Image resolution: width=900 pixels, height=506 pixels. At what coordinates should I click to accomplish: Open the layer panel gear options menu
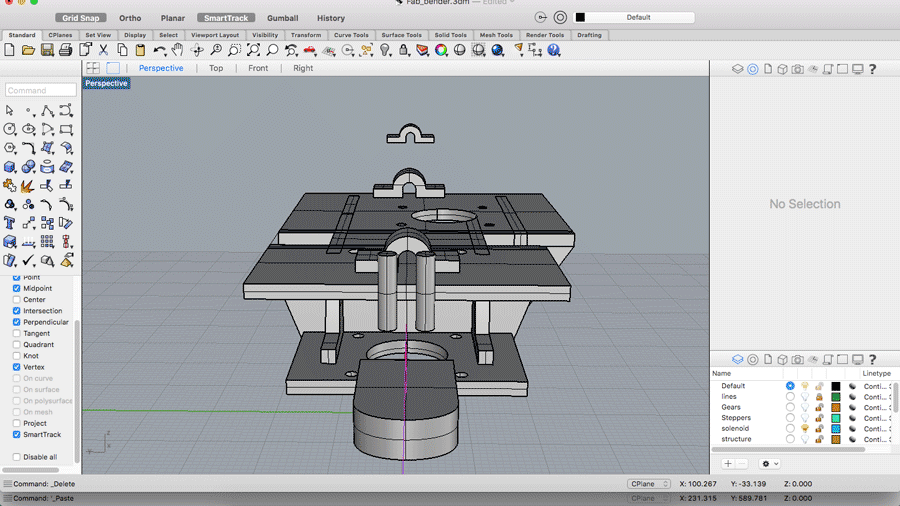click(770, 464)
